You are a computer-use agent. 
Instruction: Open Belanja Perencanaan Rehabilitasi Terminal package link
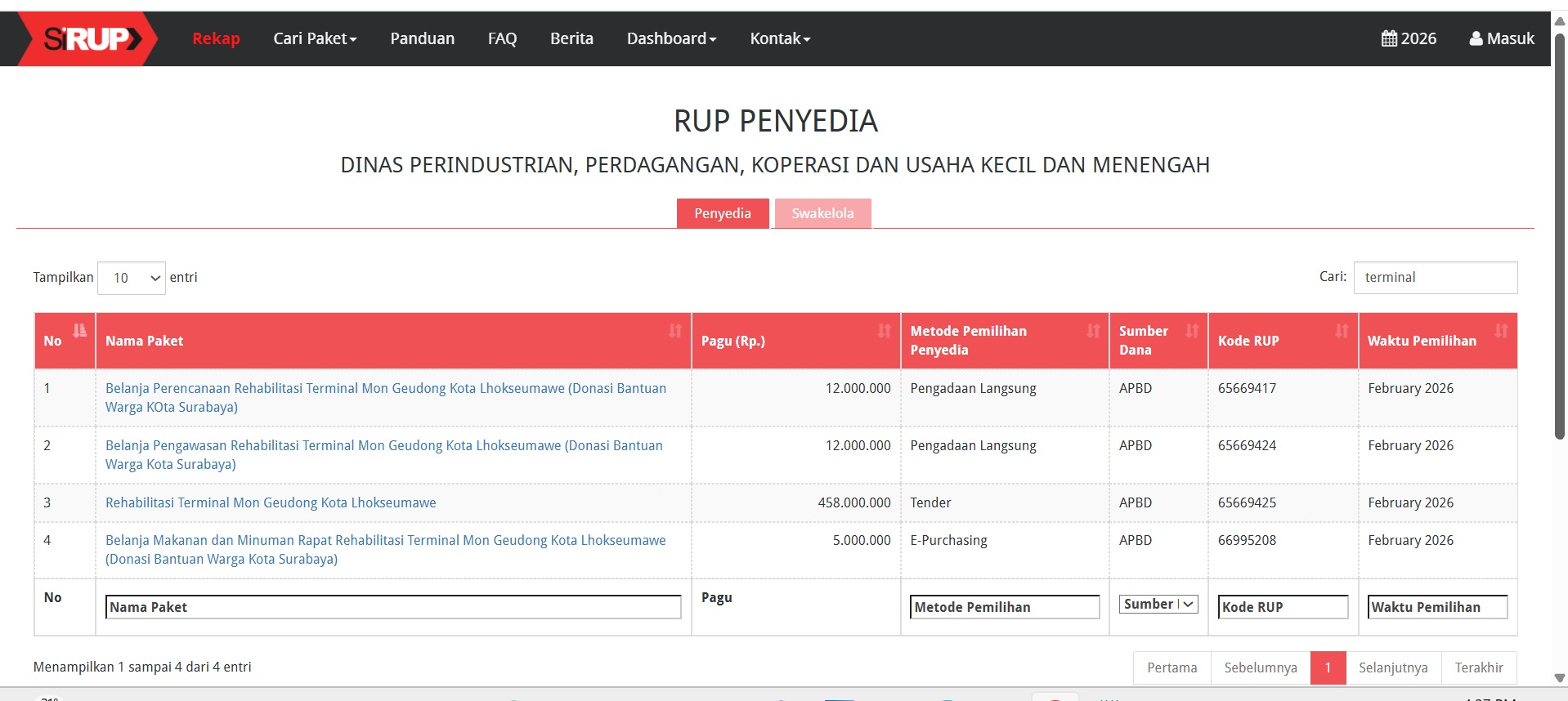click(x=386, y=398)
